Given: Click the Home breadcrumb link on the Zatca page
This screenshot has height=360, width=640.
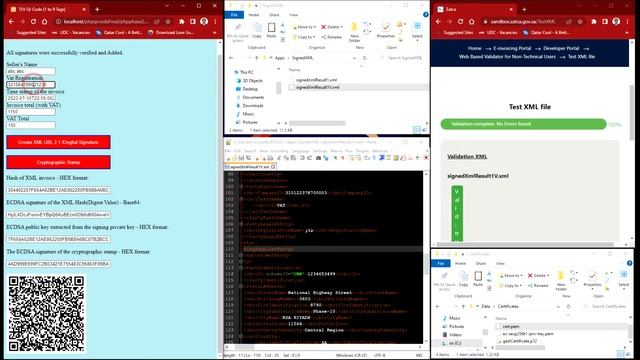Looking at the screenshot, I should click(474, 48).
